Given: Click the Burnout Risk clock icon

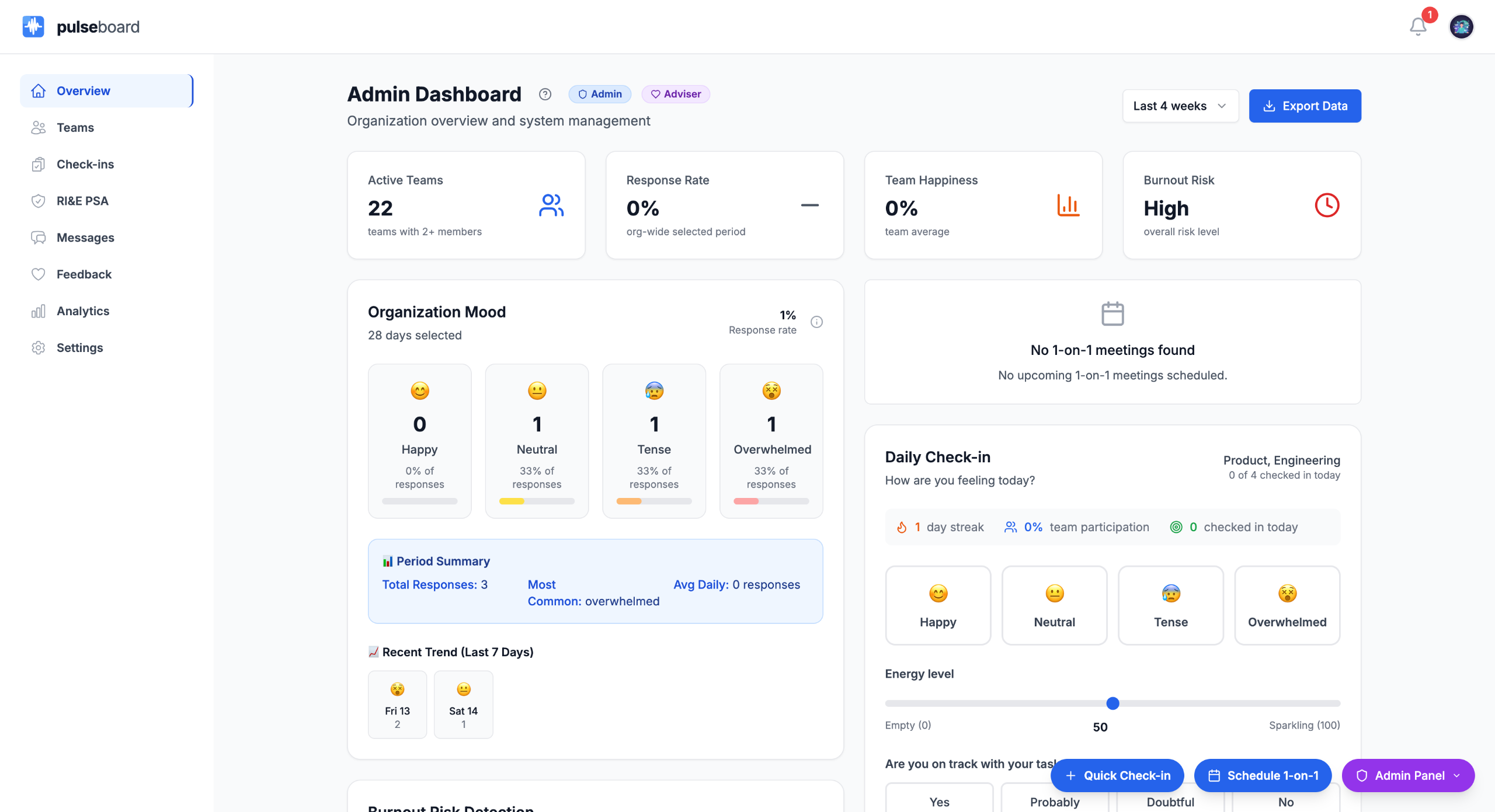Looking at the screenshot, I should [x=1327, y=205].
